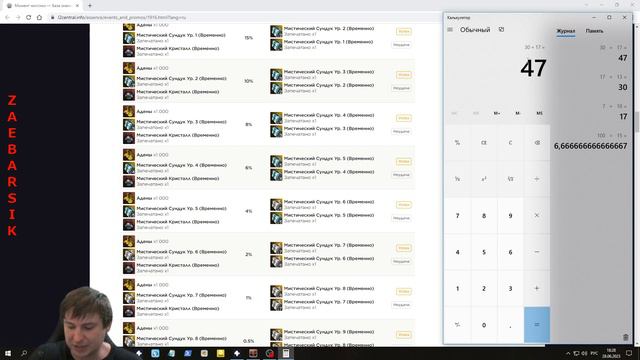640x360 pixels.
Task: Click the 1% chance value
Action: 249,298
